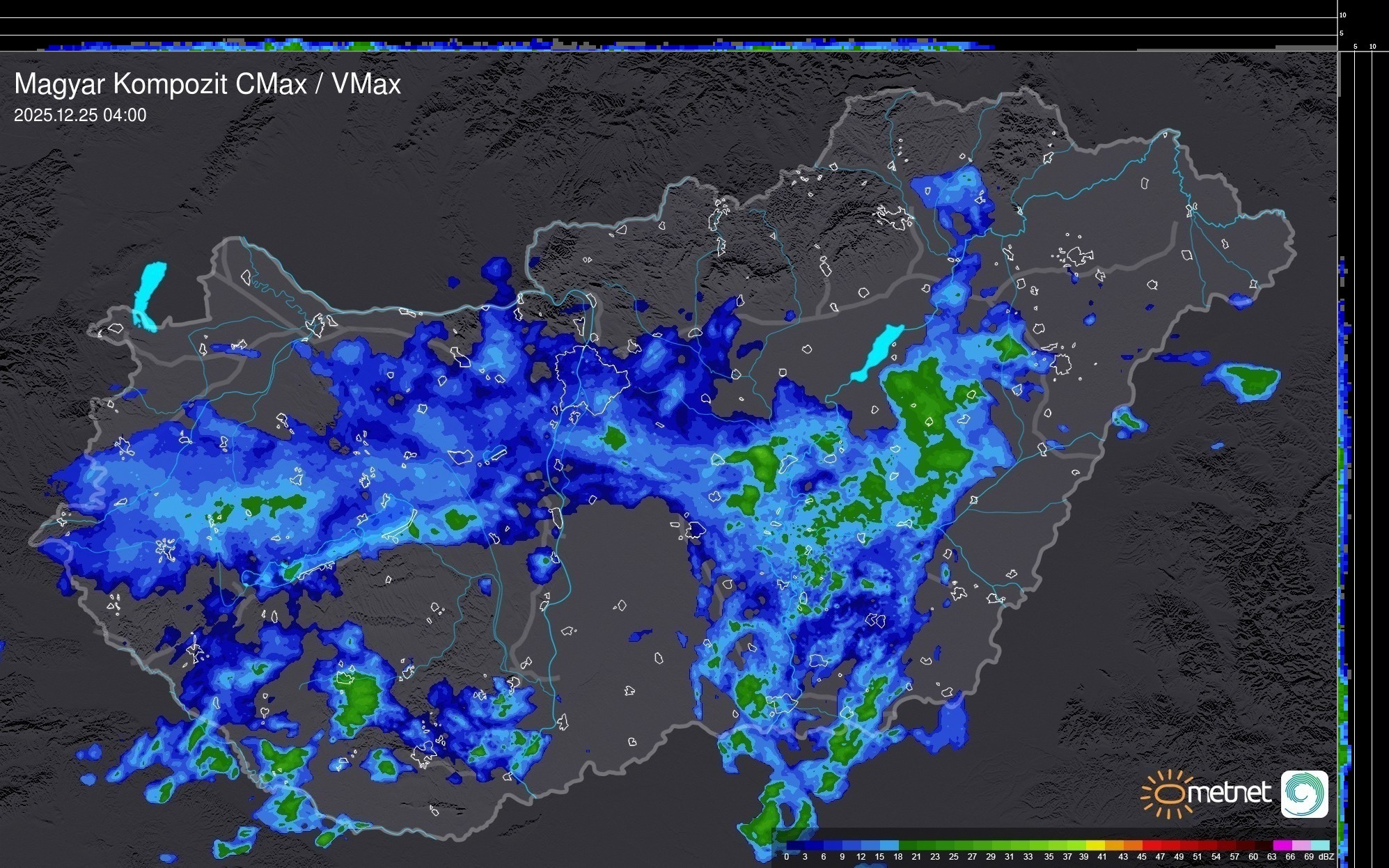Click the white Budapest outline on map

pos(592,379)
